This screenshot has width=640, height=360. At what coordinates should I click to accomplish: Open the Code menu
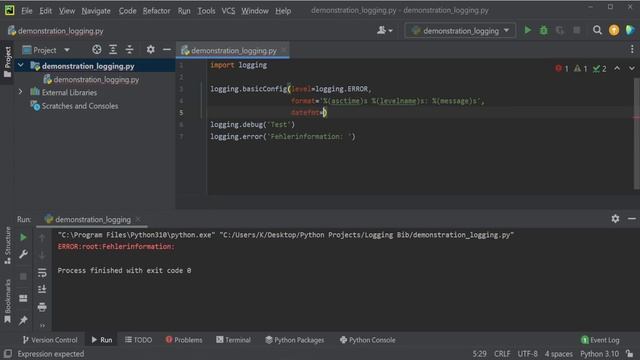click(x=127, y=11)
